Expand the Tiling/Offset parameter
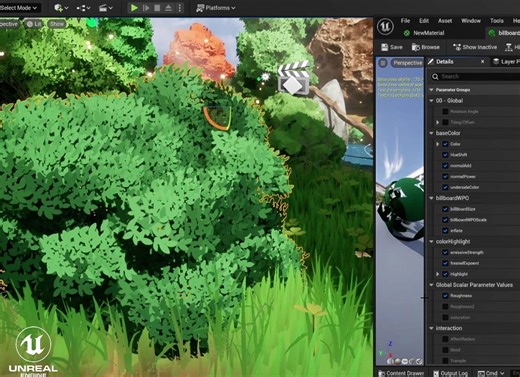This screenshot has width=520, height=377. tap(438, 122)
